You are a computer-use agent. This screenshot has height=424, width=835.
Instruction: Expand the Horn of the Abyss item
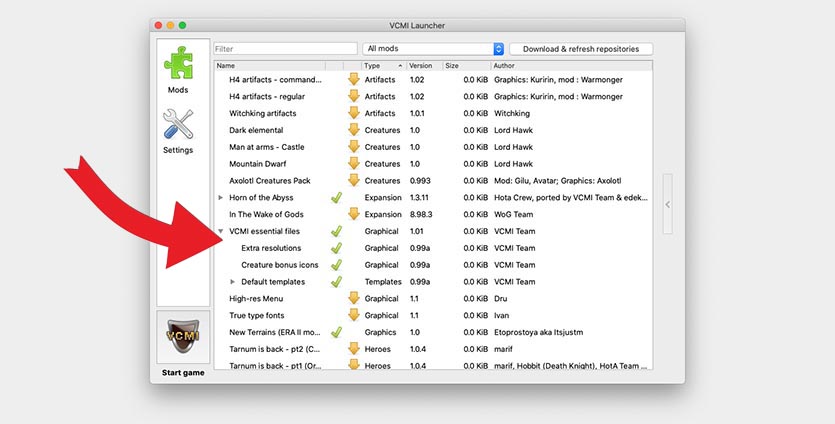tap(221, 198)
